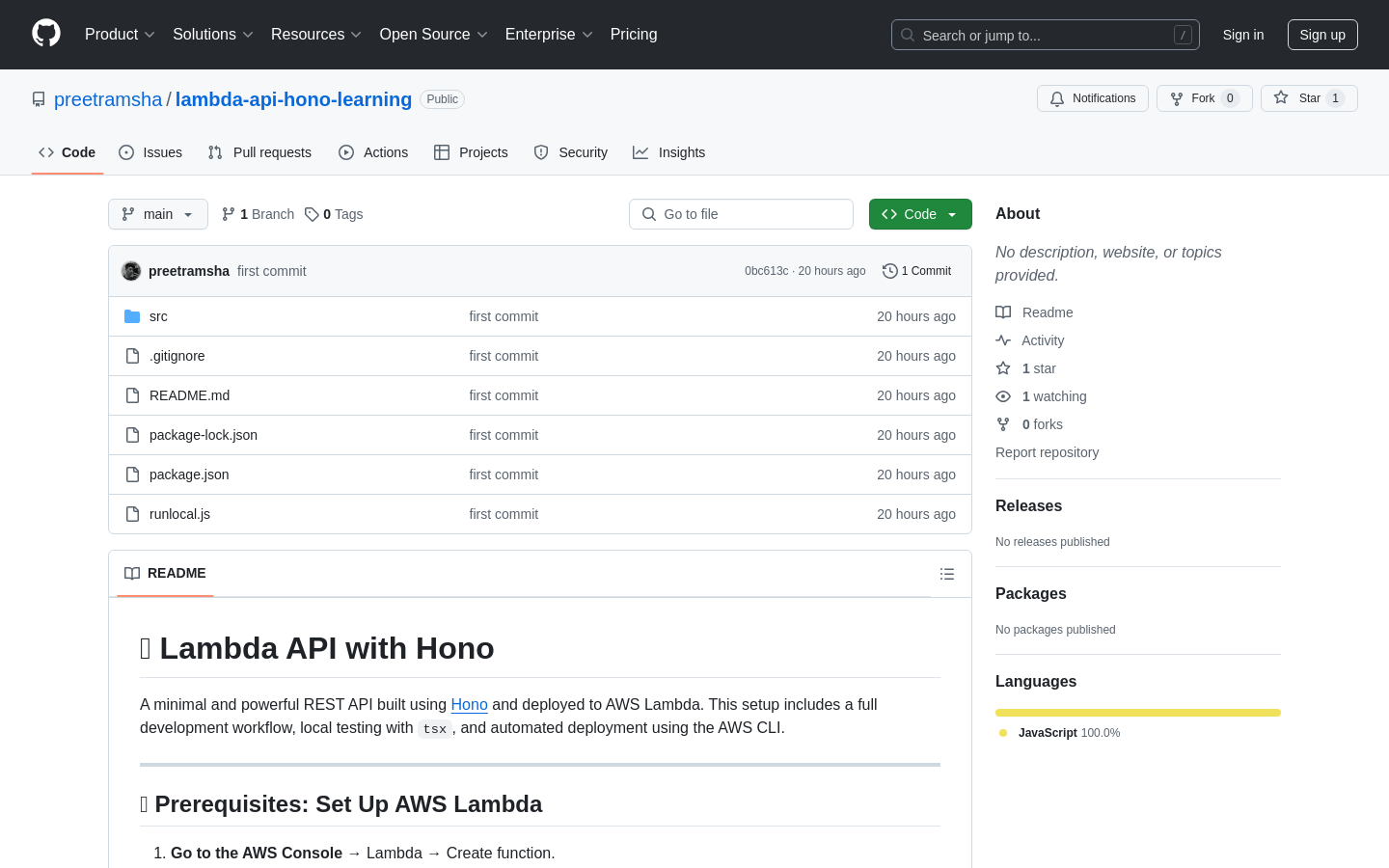Expand the Enterprise menu
Screen dimensions: 1389x868
[549, 34]
